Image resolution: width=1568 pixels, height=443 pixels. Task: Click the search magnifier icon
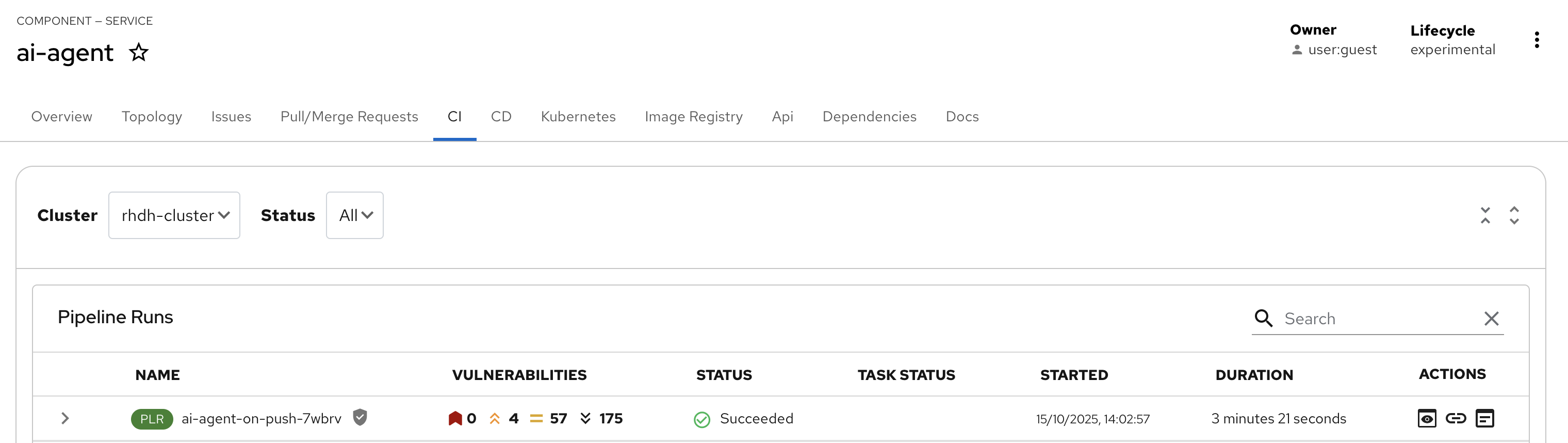(1263, 318)
